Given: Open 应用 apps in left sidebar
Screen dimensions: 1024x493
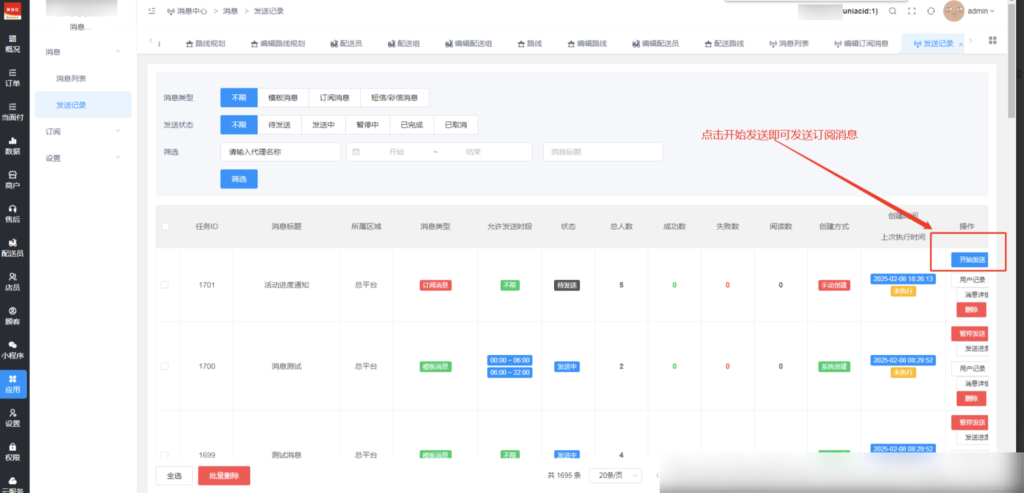Looking at the screenshot, I should pyautogui.click(x=13, y=384).
